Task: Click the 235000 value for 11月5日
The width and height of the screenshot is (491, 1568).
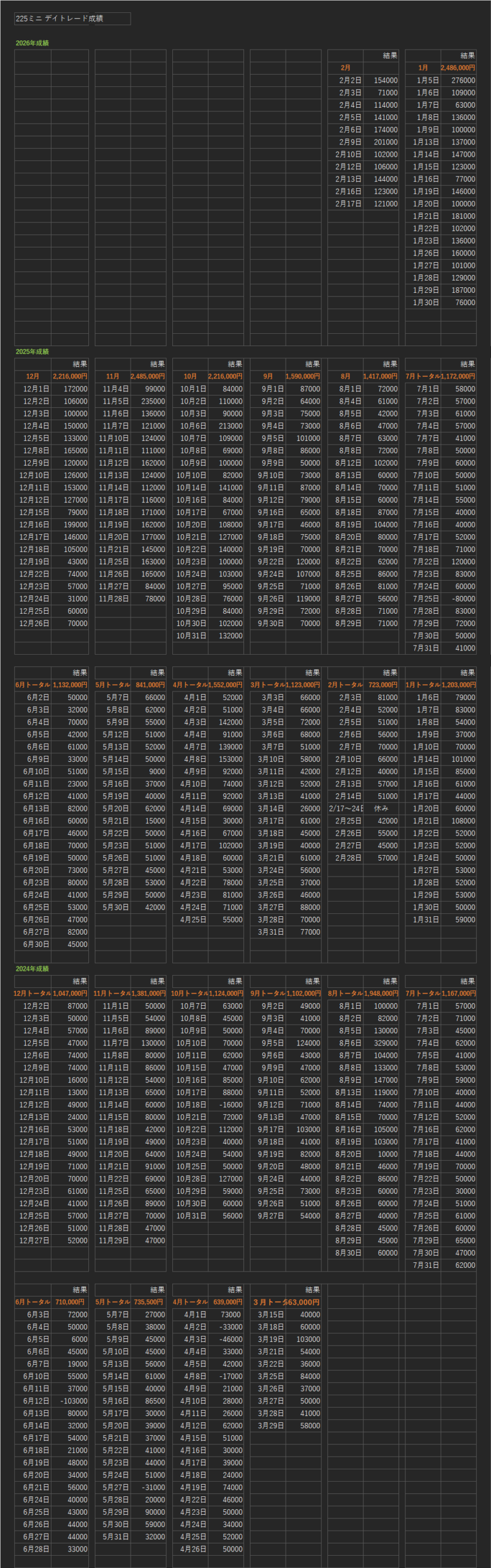Action: [153, 401]
